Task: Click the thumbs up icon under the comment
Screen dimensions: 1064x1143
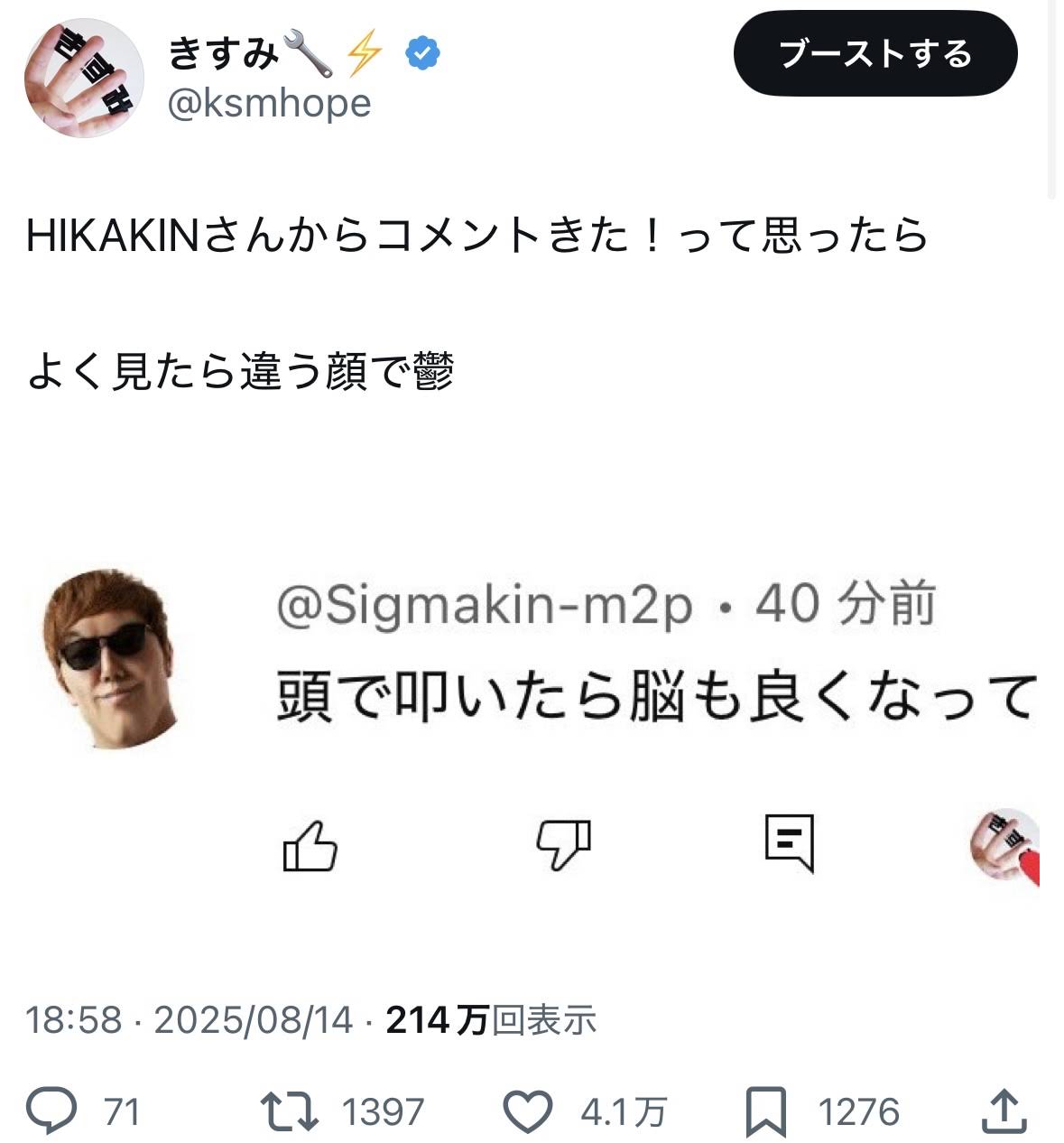Action: coord(310,846)
